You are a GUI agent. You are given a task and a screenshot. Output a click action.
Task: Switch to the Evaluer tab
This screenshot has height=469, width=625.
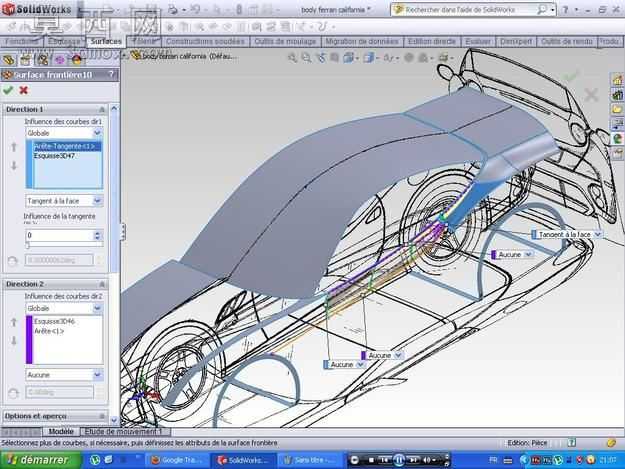coord(478,41)
